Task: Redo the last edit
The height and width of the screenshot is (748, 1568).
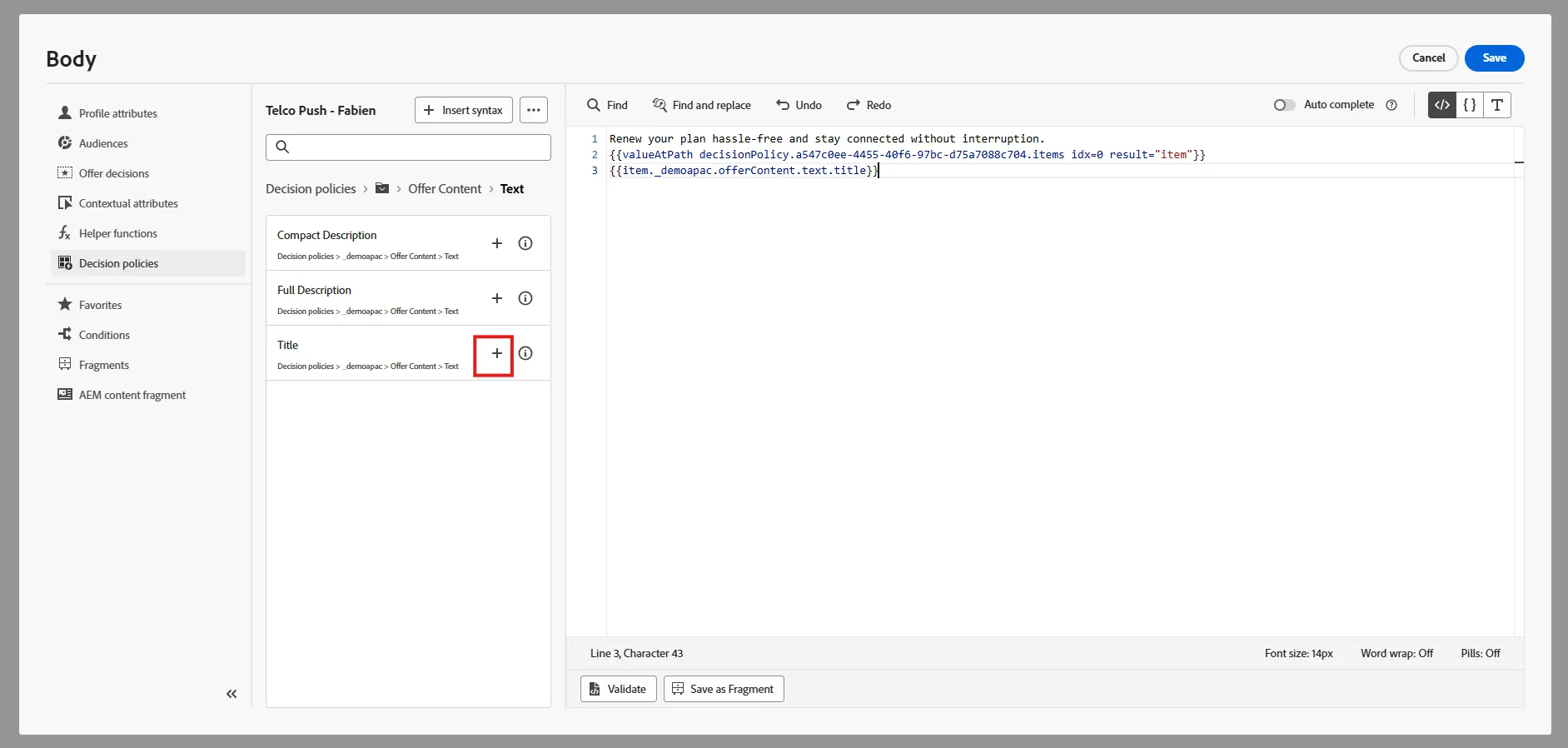Action: (x=869, y=105)
